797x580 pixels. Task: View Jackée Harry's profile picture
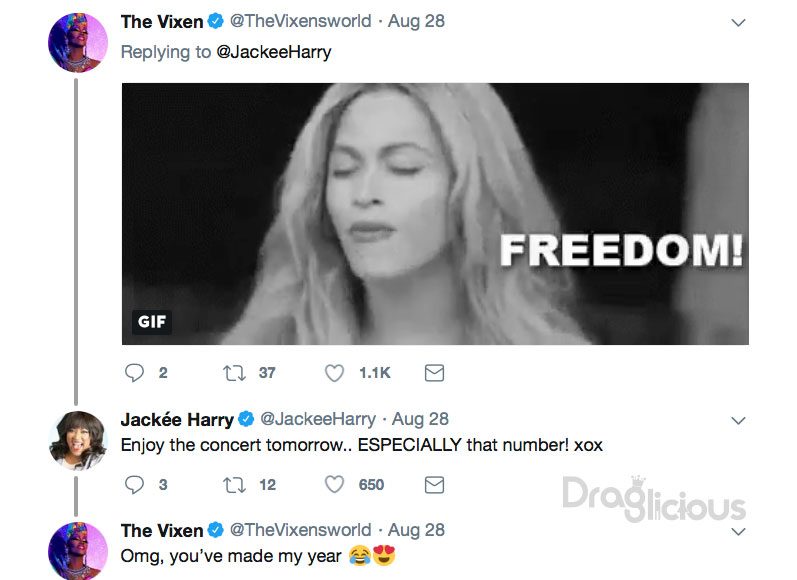coord(78,440)
